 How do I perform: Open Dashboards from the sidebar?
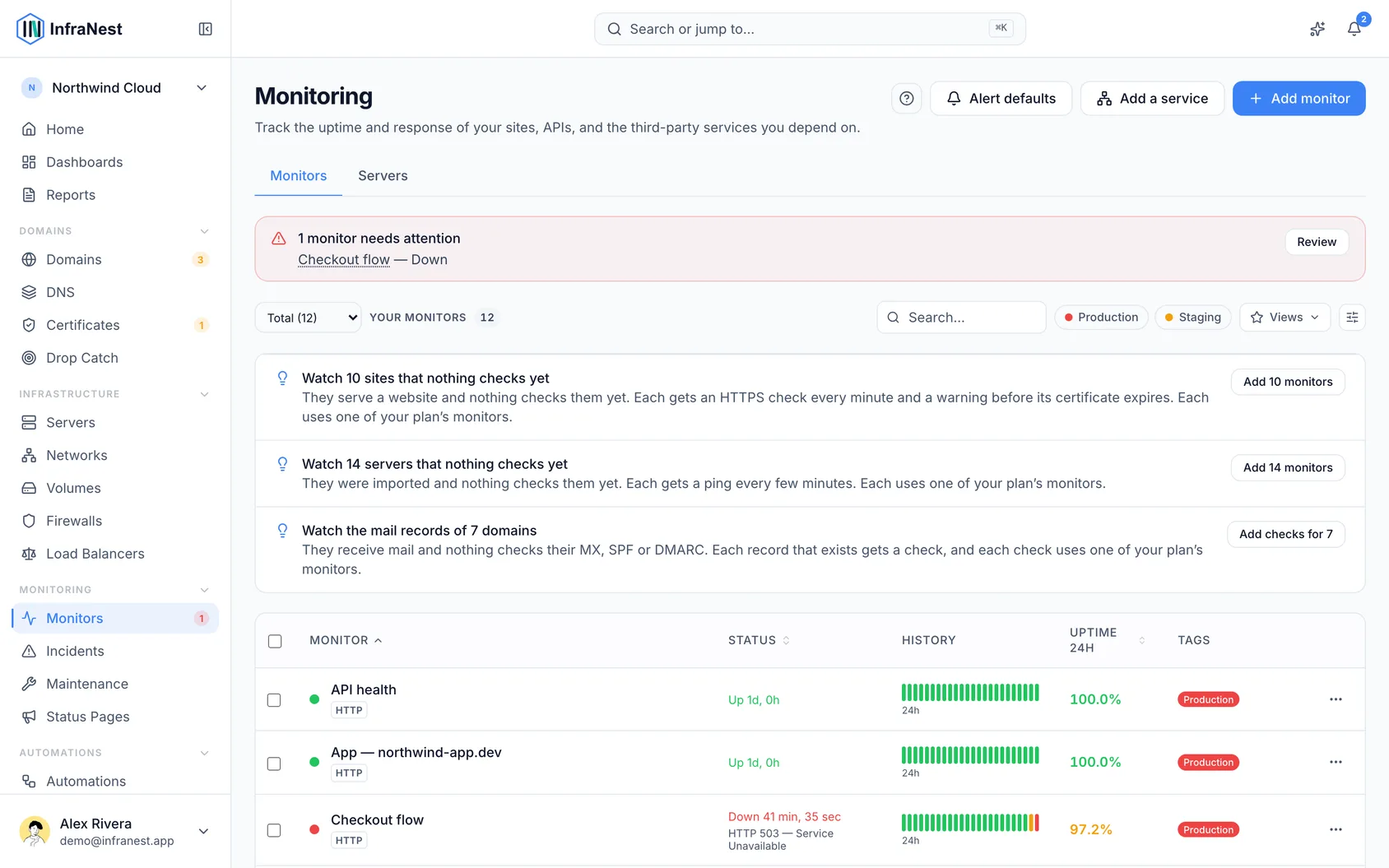[115, 162]
